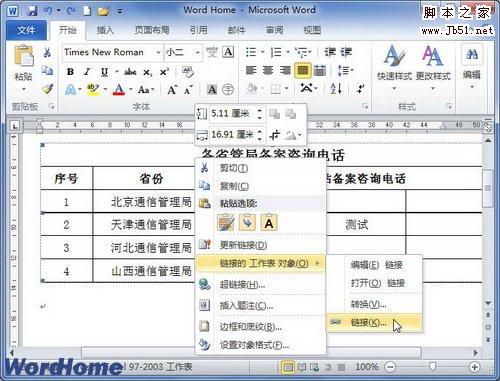Image resolution: width=500 pixels, height=381 pixels.
Task: Open the font size dropdown
Action: (x=197, y=52)
